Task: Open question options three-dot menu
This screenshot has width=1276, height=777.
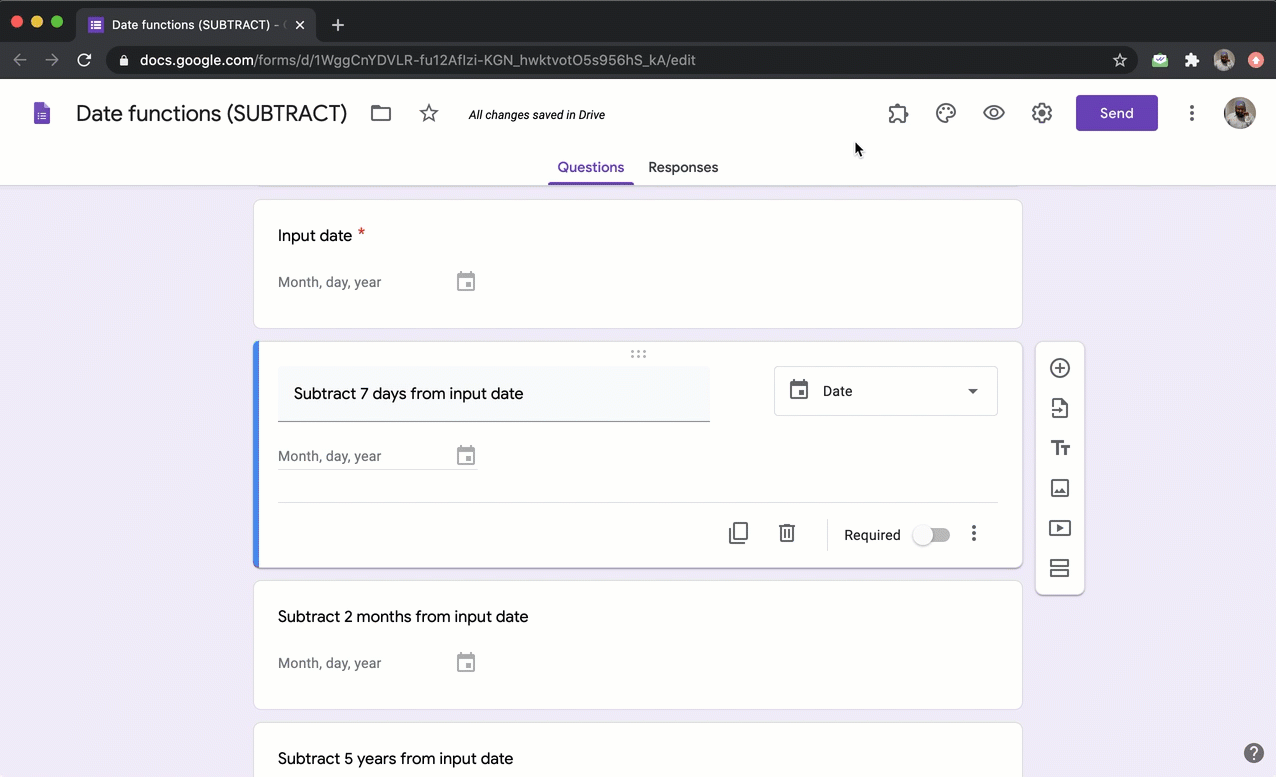Action: coord(974,534)
